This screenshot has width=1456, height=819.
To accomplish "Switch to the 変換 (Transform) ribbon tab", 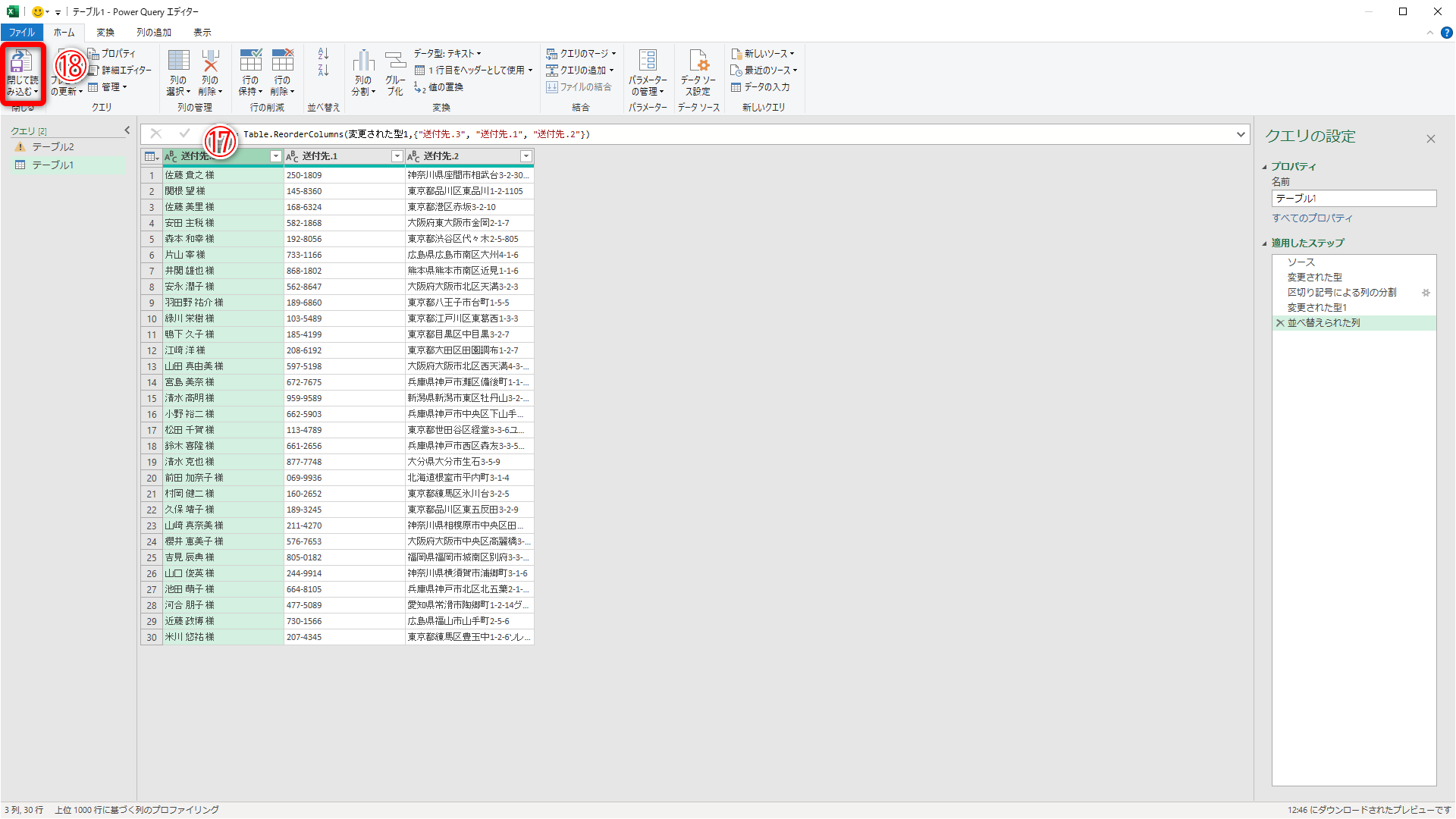I will (105, 33).
